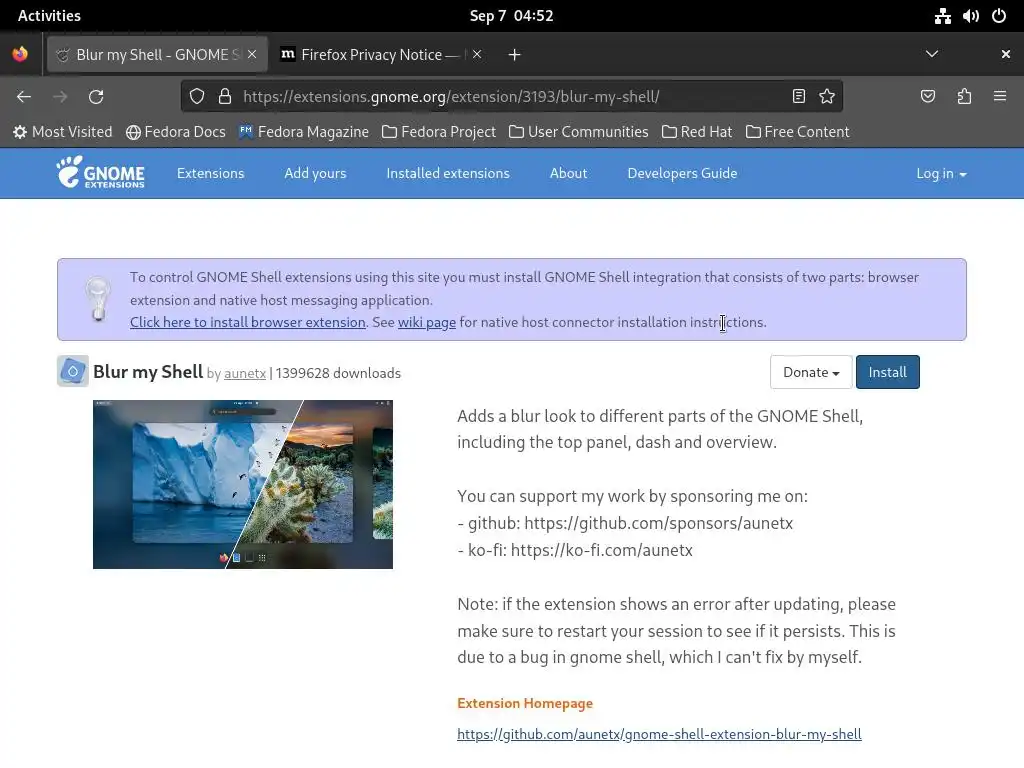Open the volume speaker icon
Screen dimensions: 1024x768
[x=970, y=16]
